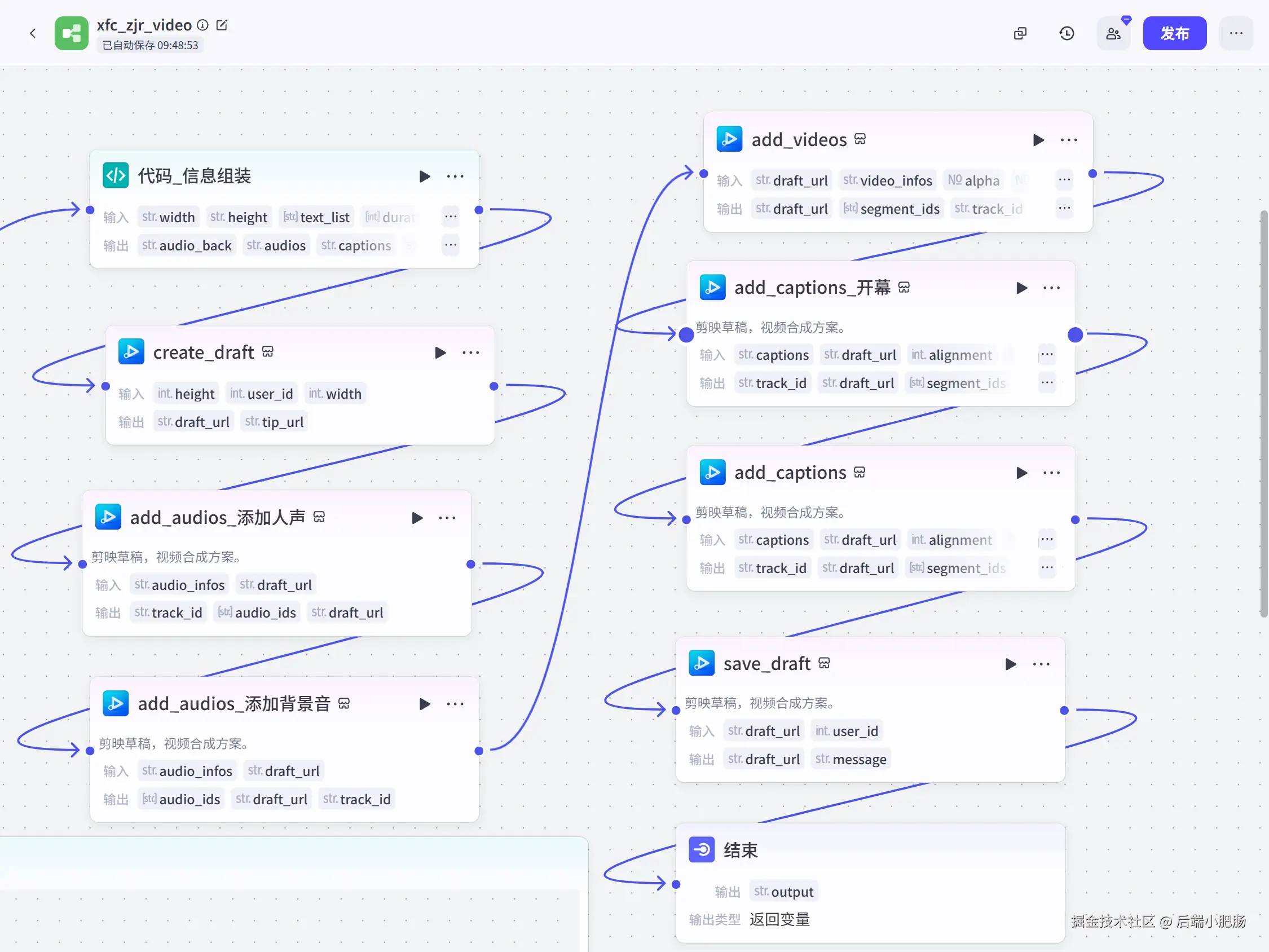Run the add_captions node test
This screenshot has width=1269, height=952.
tap(1021, 473)
